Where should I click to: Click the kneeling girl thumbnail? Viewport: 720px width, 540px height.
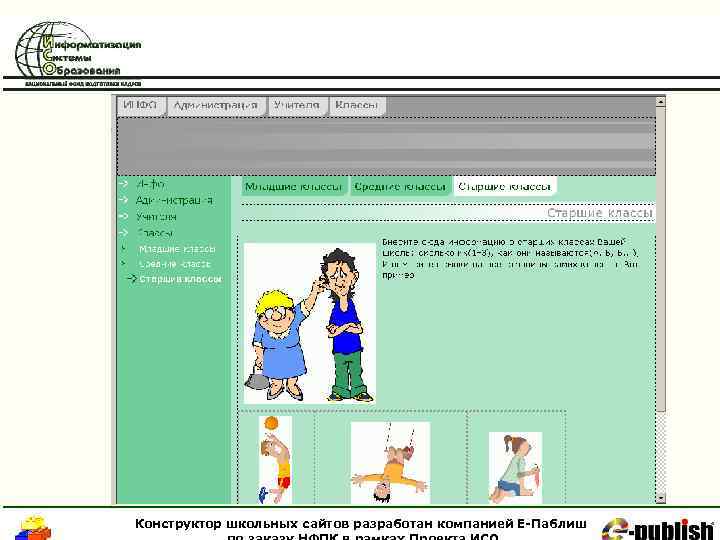tap(515, 467)
